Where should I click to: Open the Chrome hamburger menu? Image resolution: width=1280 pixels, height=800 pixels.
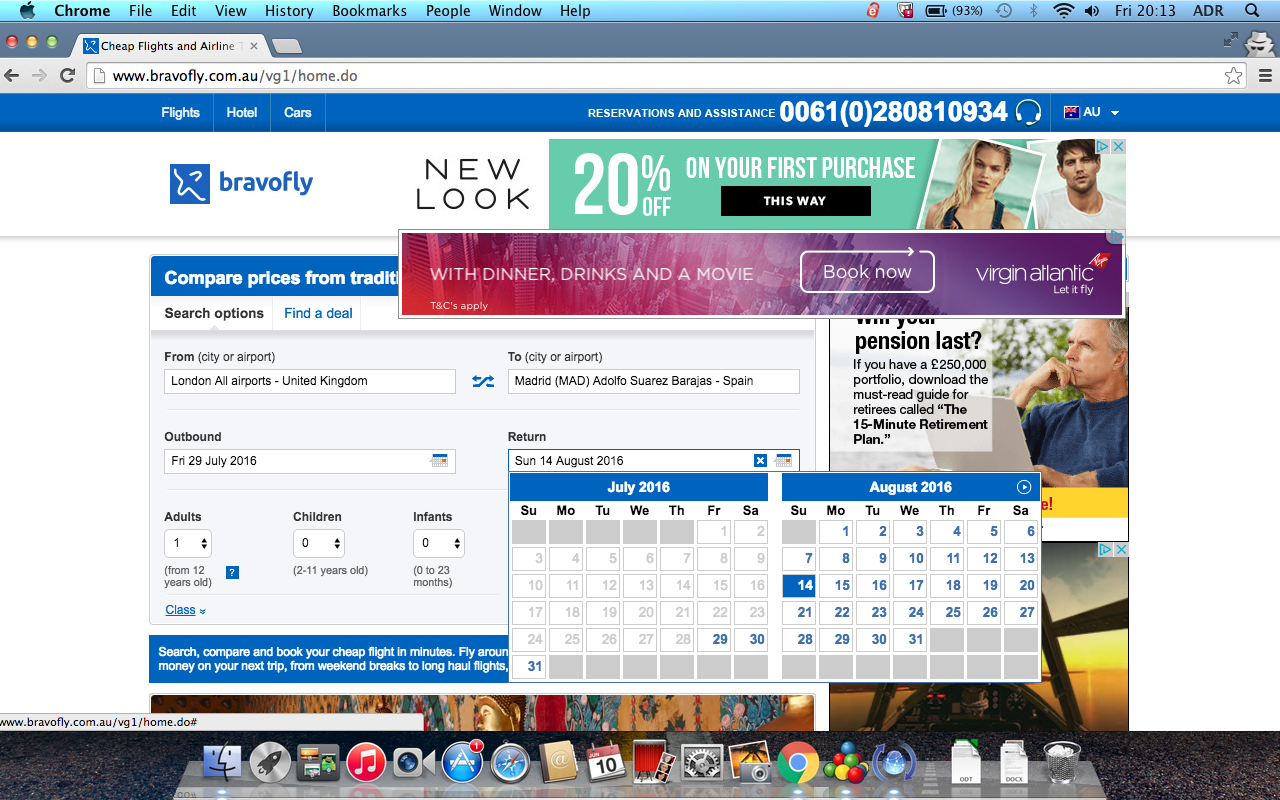pos(1265,76)
